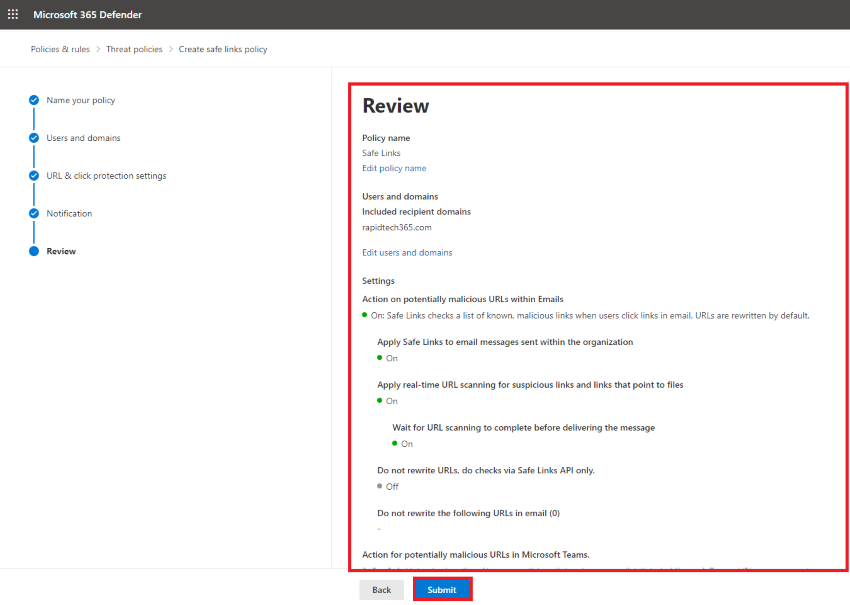The height and width of the screenshot is (605, 850).
Task: Click the Back button
Action: coord(382,590)
